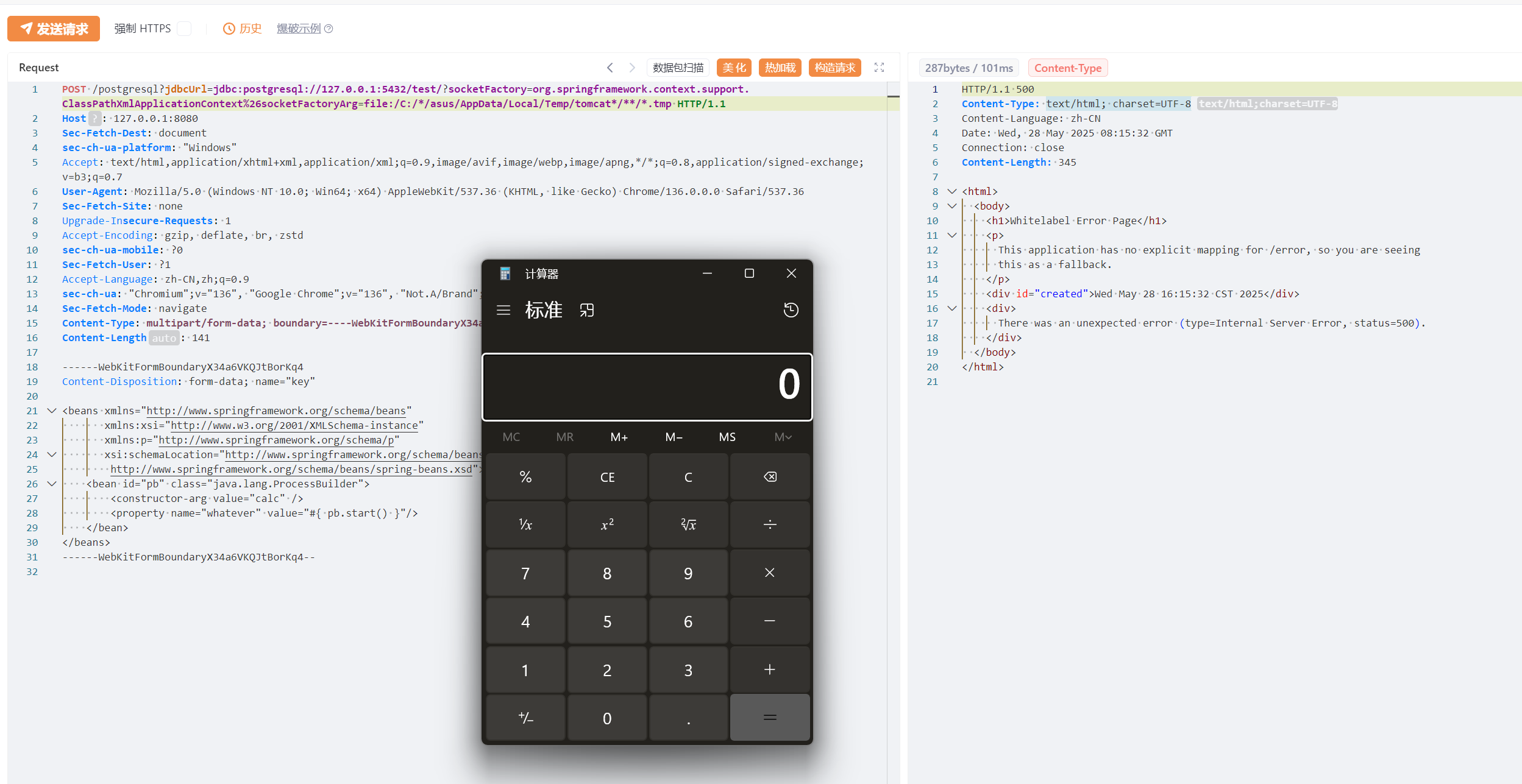Open the calculator memory list dropdown
This screenshot has height=784, width=1522.
[x=783, y=437]
